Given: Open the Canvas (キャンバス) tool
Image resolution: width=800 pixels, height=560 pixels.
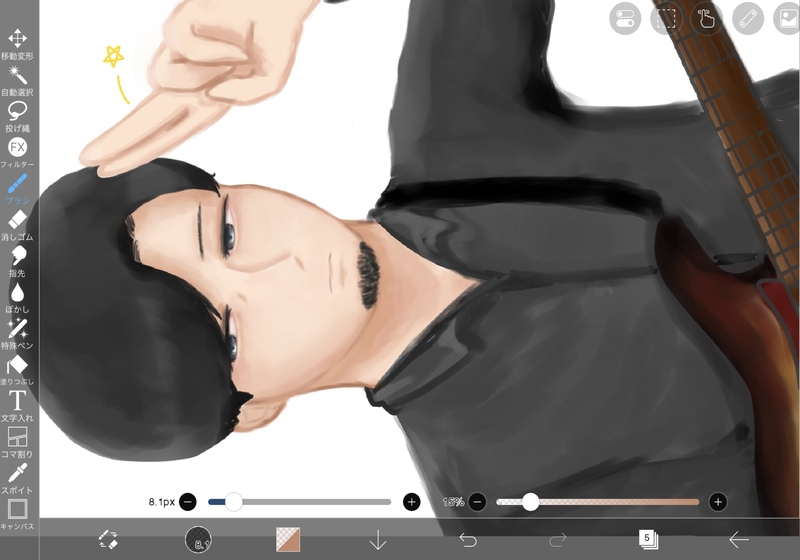Looking at the screenshot, I should point(17,515).
